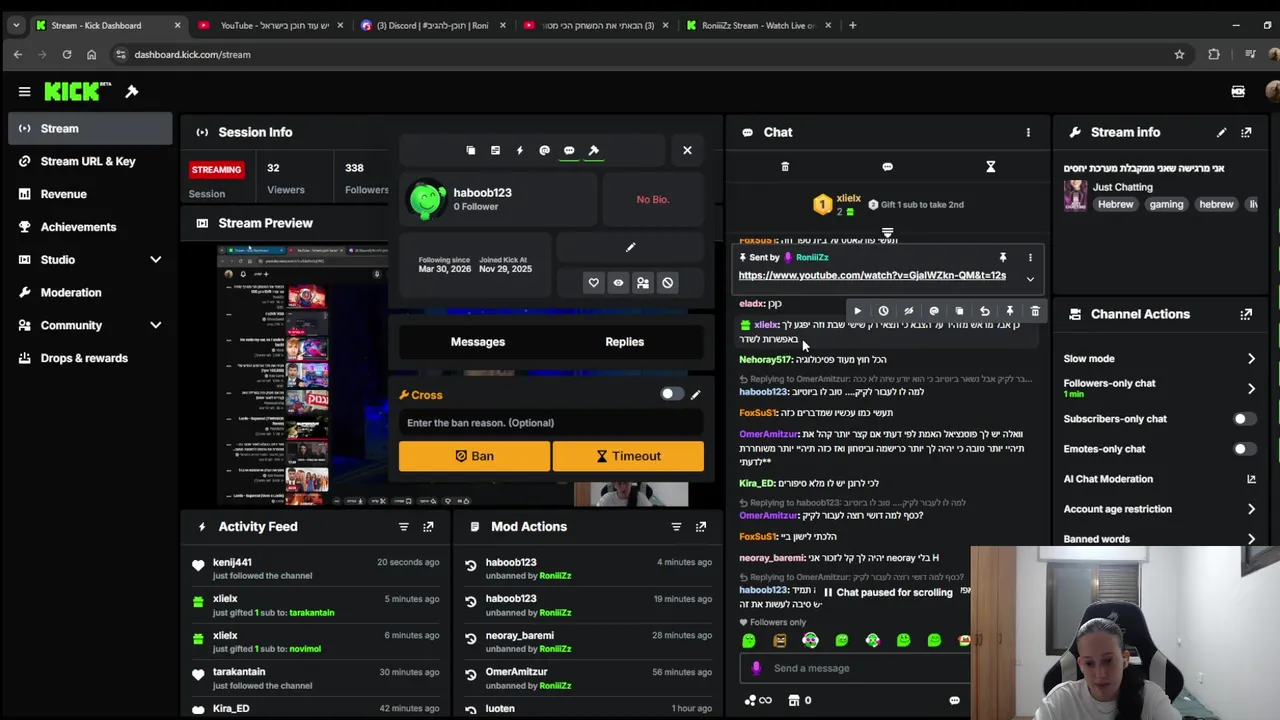Open the Achievements sidebar item
Image resolution: width=1280 pixels, height=720 pixels.
coord(90,227)
